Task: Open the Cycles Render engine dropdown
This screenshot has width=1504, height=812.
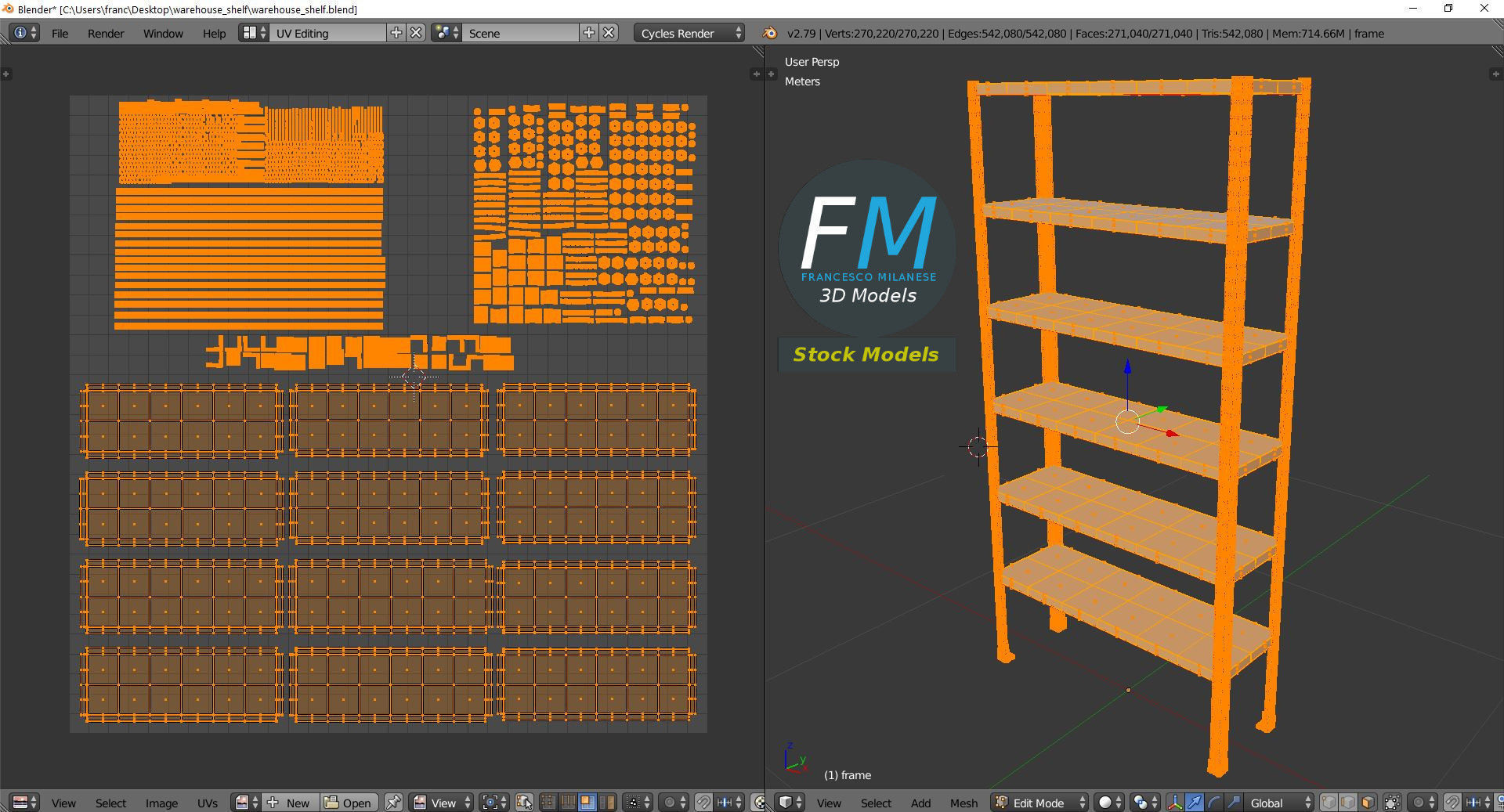Action: pos(689,33)
